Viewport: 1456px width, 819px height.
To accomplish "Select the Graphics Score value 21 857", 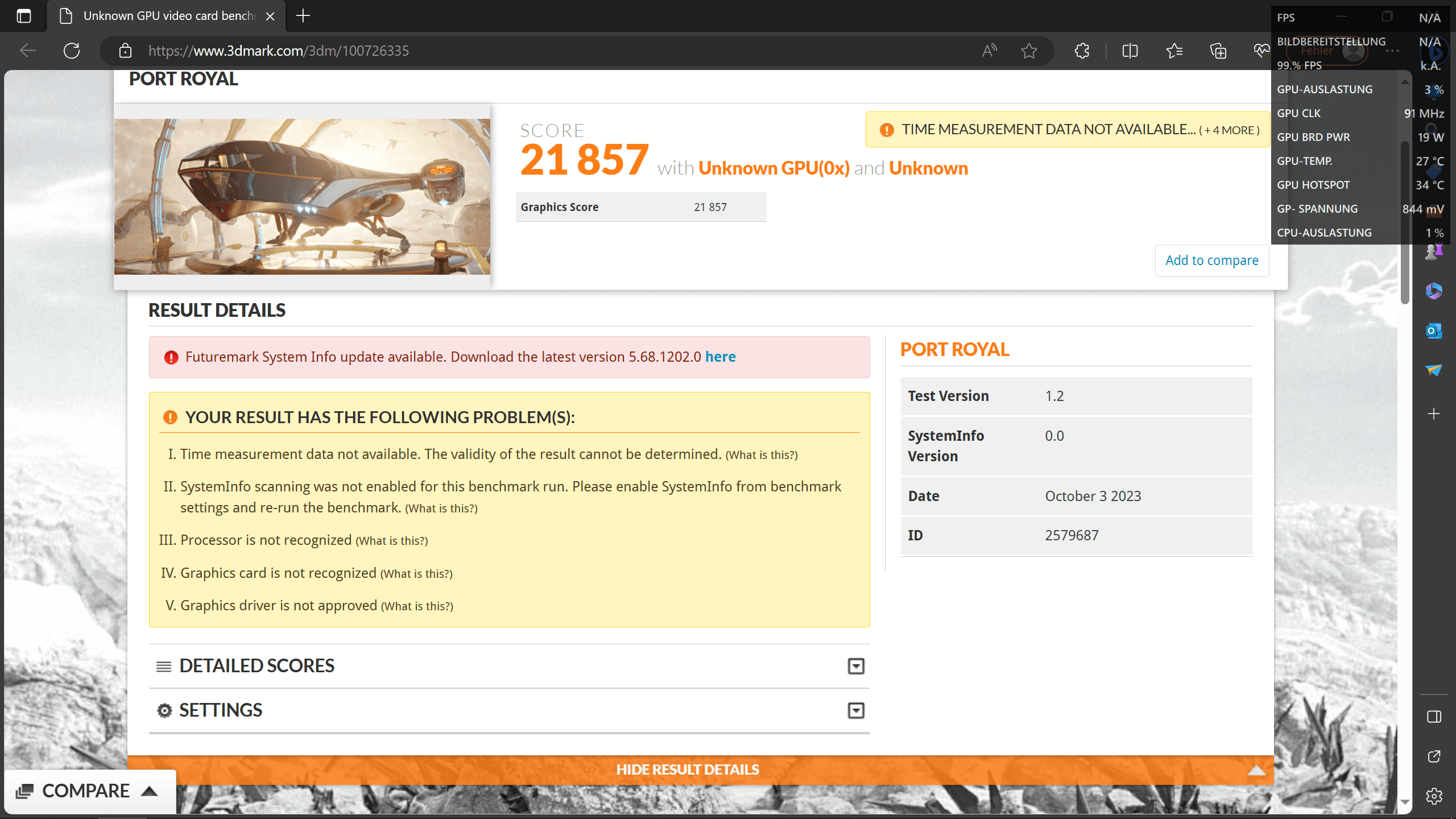I will pyautogui.click(x=710, y=207).
